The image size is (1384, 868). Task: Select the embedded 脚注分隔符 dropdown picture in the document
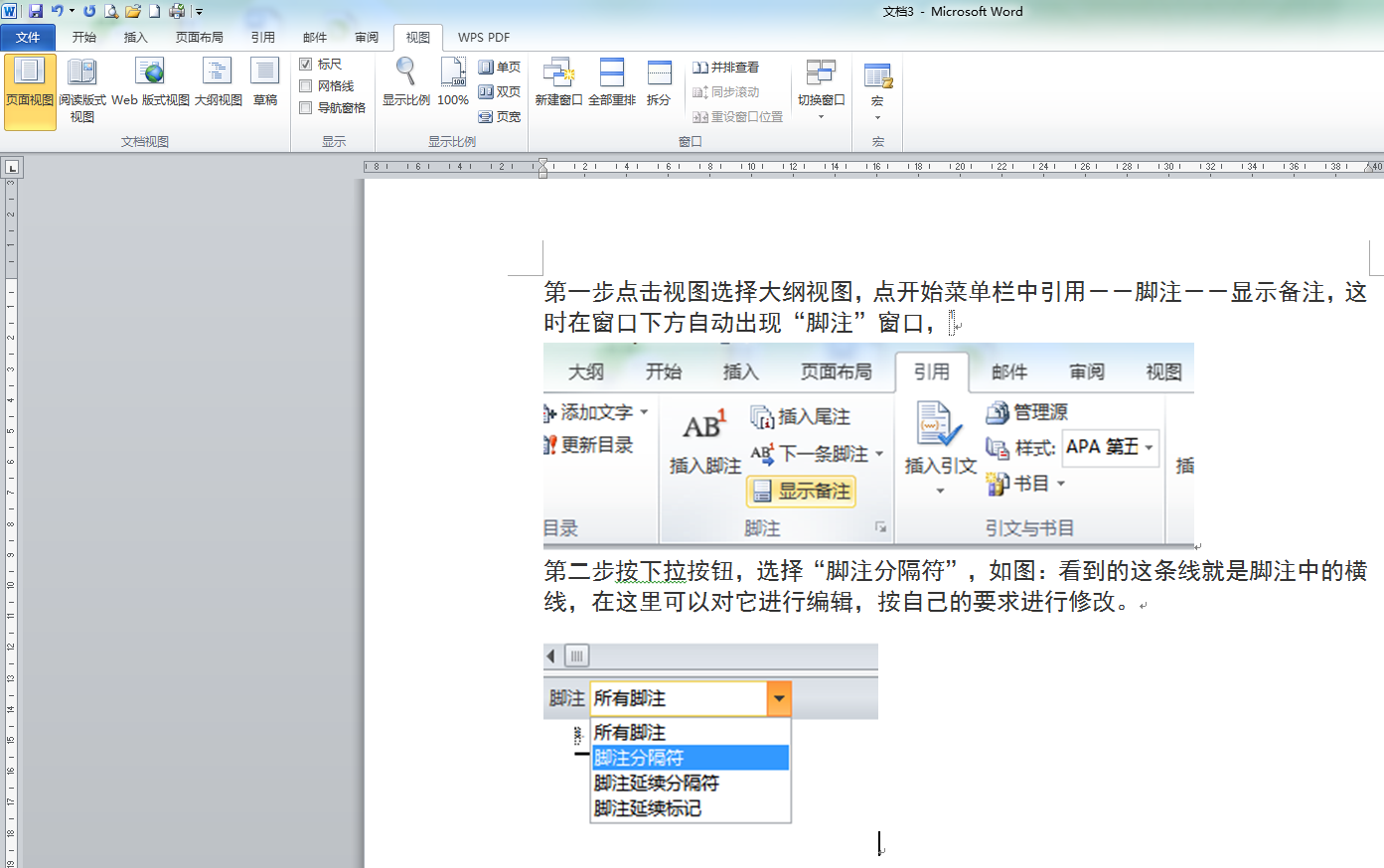710,734
